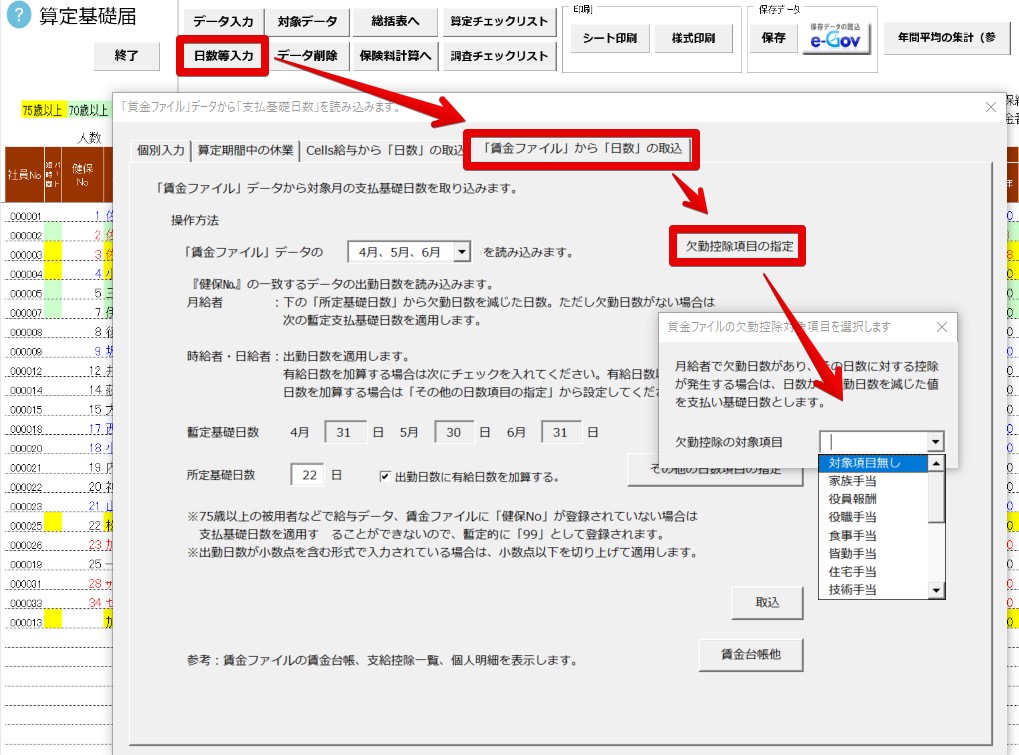Select 対象項目無し in the list
Image resolution: width=1019 pixels, height=755 pixels.
tap(873, 463)
